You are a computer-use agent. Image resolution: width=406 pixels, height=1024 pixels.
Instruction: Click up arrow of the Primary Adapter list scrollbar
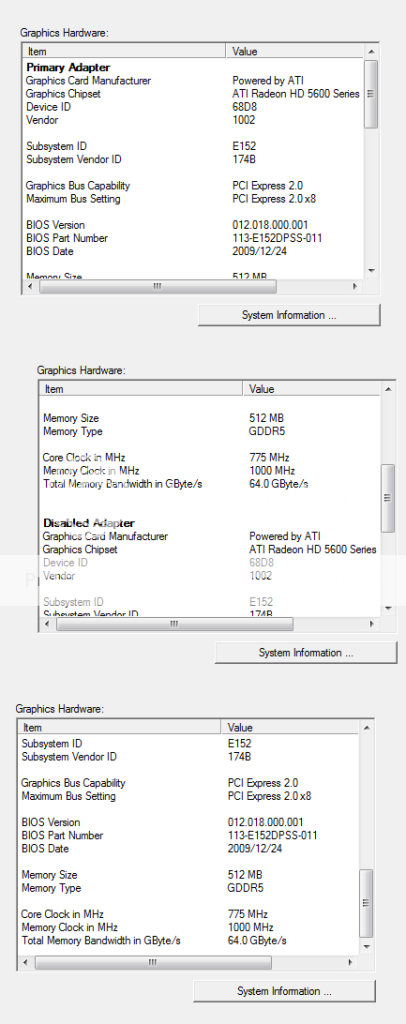[x=371, y=51]
